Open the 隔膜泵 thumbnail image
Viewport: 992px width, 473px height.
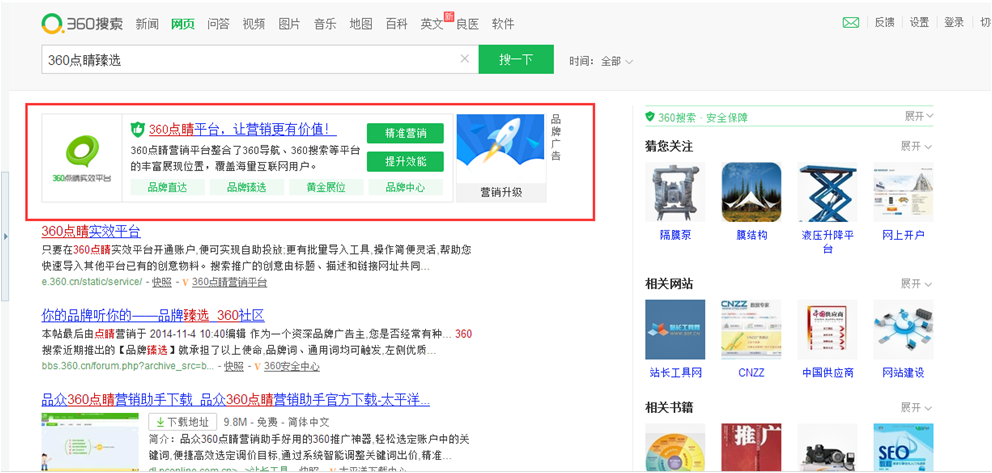(675, 192)
